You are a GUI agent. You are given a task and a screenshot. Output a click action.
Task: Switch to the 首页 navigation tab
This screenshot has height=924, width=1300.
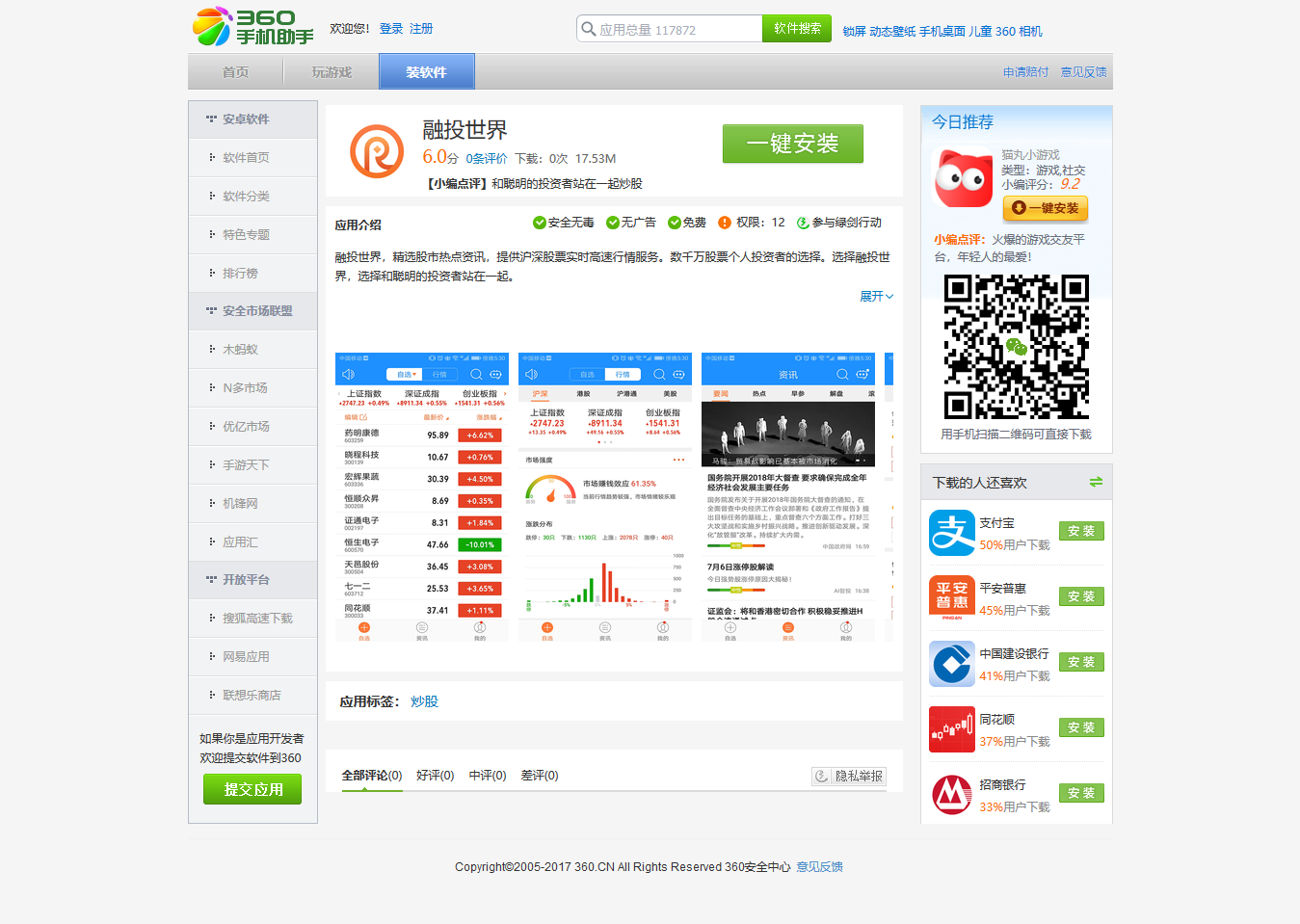click(235, 72)
